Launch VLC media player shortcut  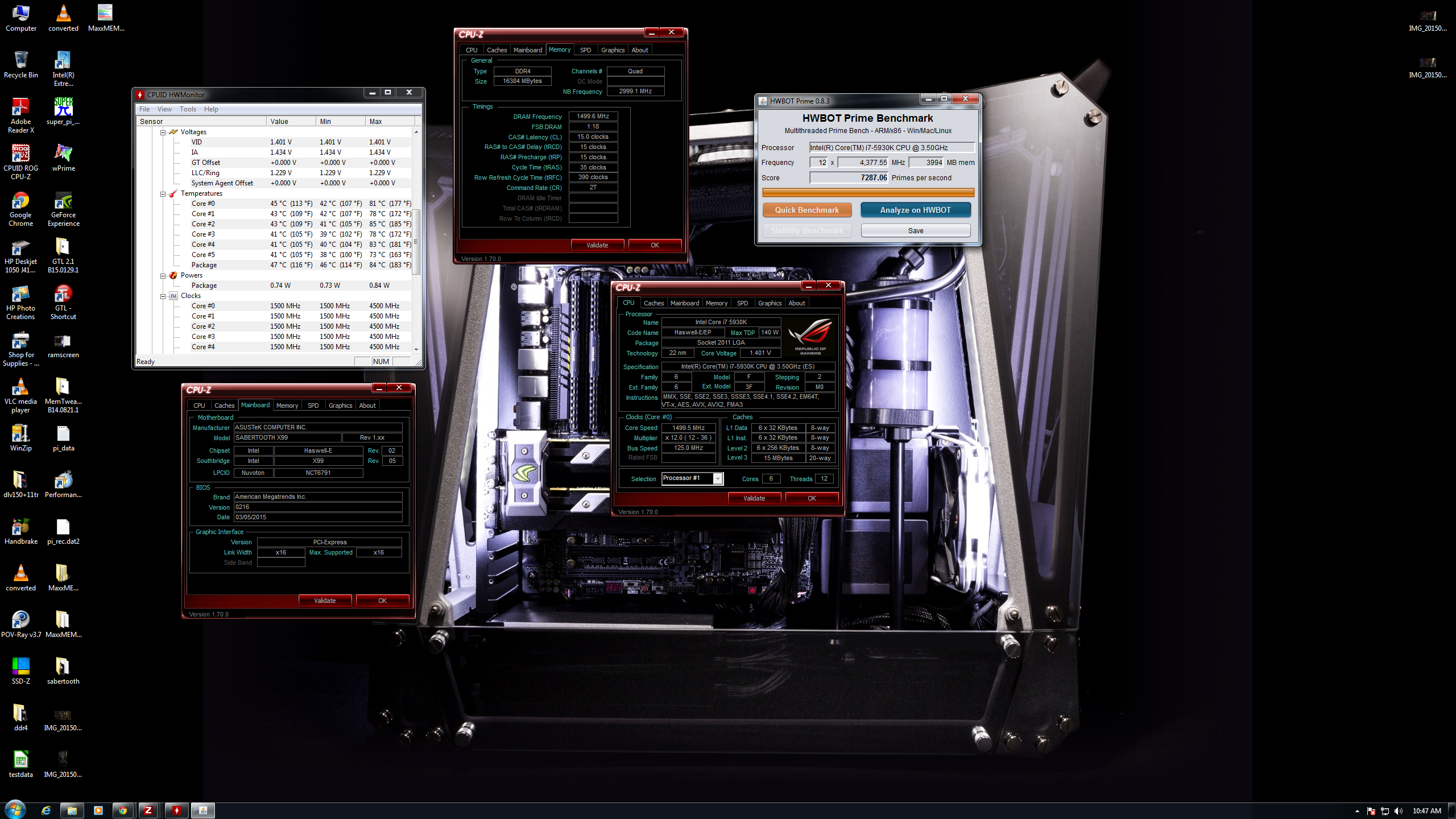21,395
